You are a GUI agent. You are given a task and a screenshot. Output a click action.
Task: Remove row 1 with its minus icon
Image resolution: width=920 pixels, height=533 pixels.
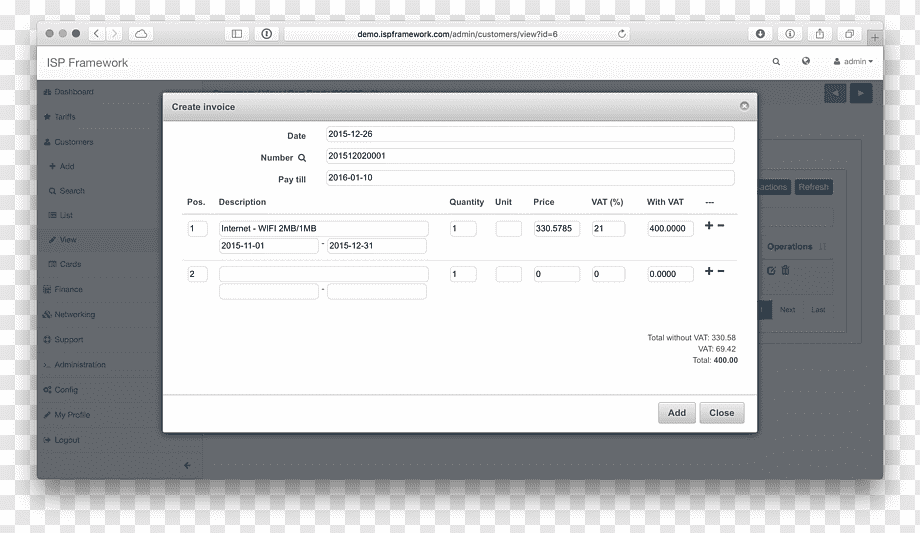(721, 225)
